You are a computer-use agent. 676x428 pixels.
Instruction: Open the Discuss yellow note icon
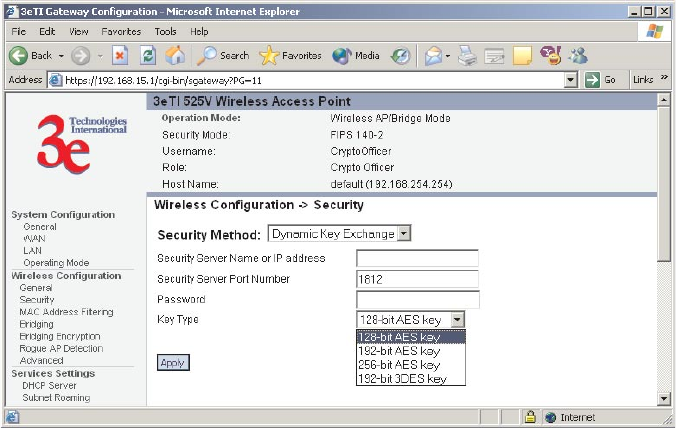point(523,56)
